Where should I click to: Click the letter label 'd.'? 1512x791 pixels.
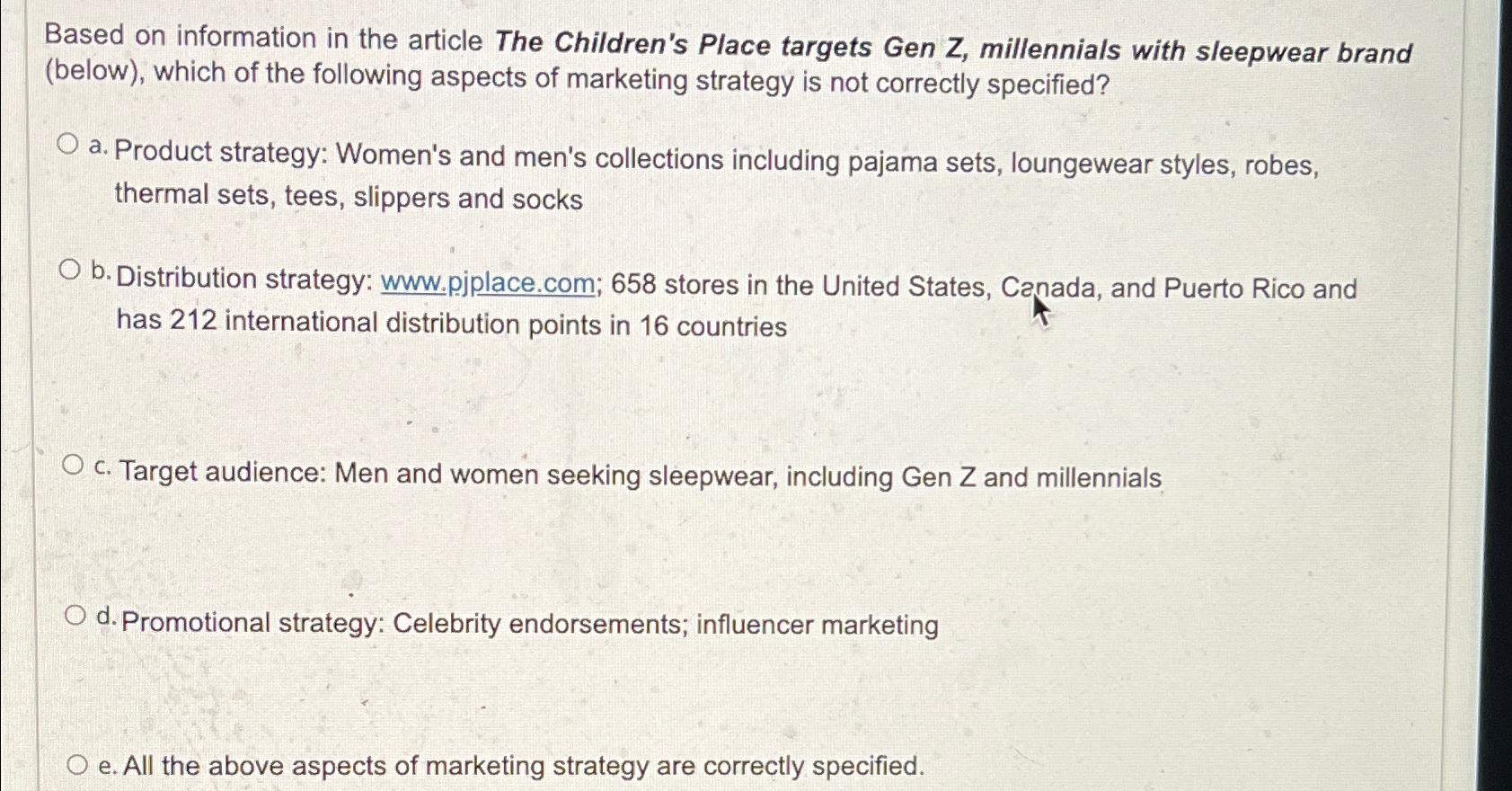108,617
